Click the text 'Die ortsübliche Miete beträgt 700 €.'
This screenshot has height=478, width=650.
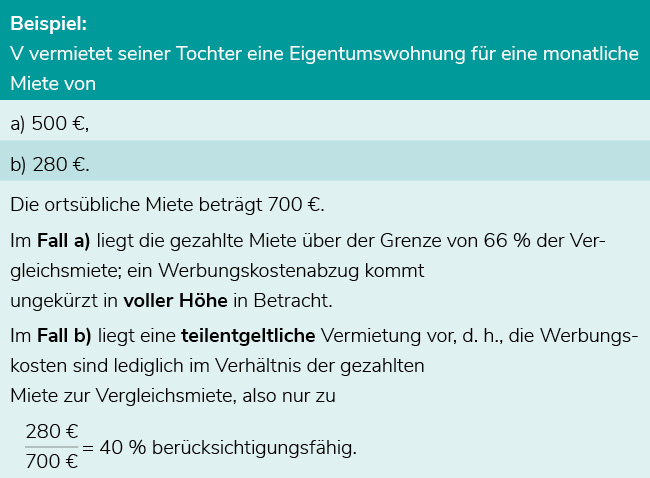coord(167,204)
